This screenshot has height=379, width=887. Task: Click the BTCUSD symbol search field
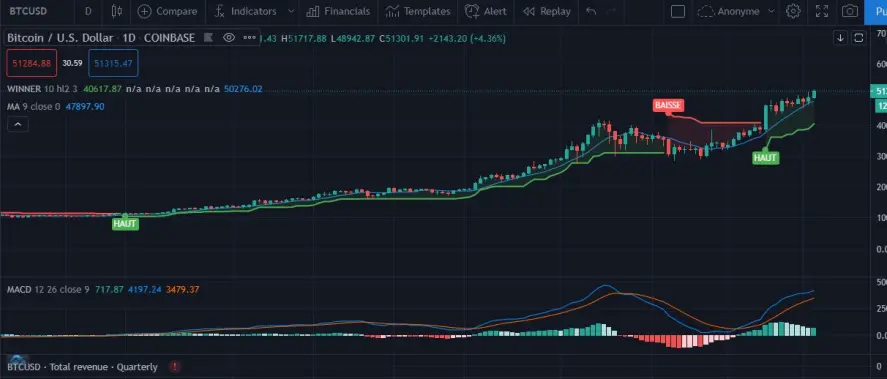pos(28,11)
